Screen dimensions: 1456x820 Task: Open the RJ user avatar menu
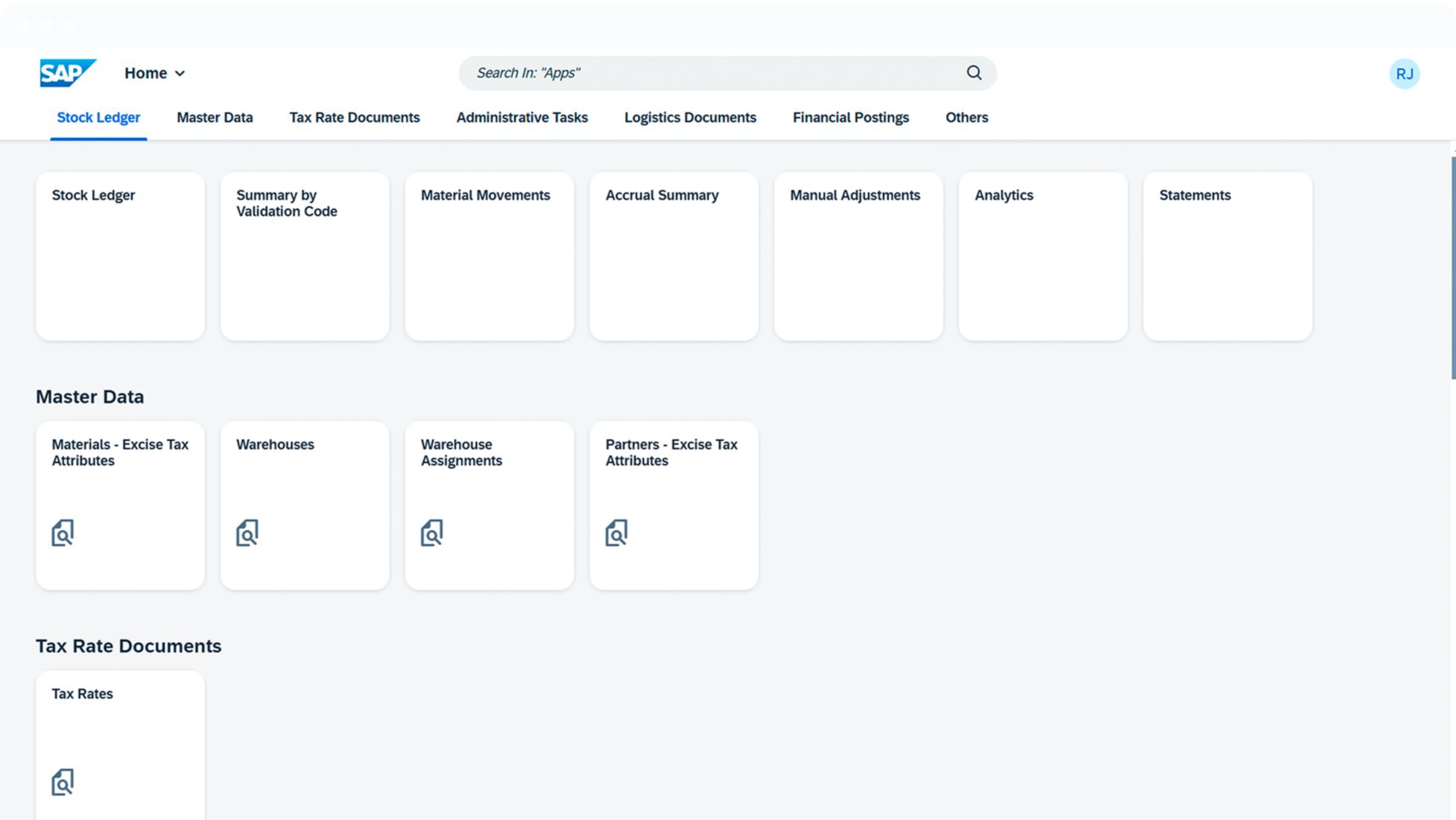pyautogui.click(x=1404, y=74)
